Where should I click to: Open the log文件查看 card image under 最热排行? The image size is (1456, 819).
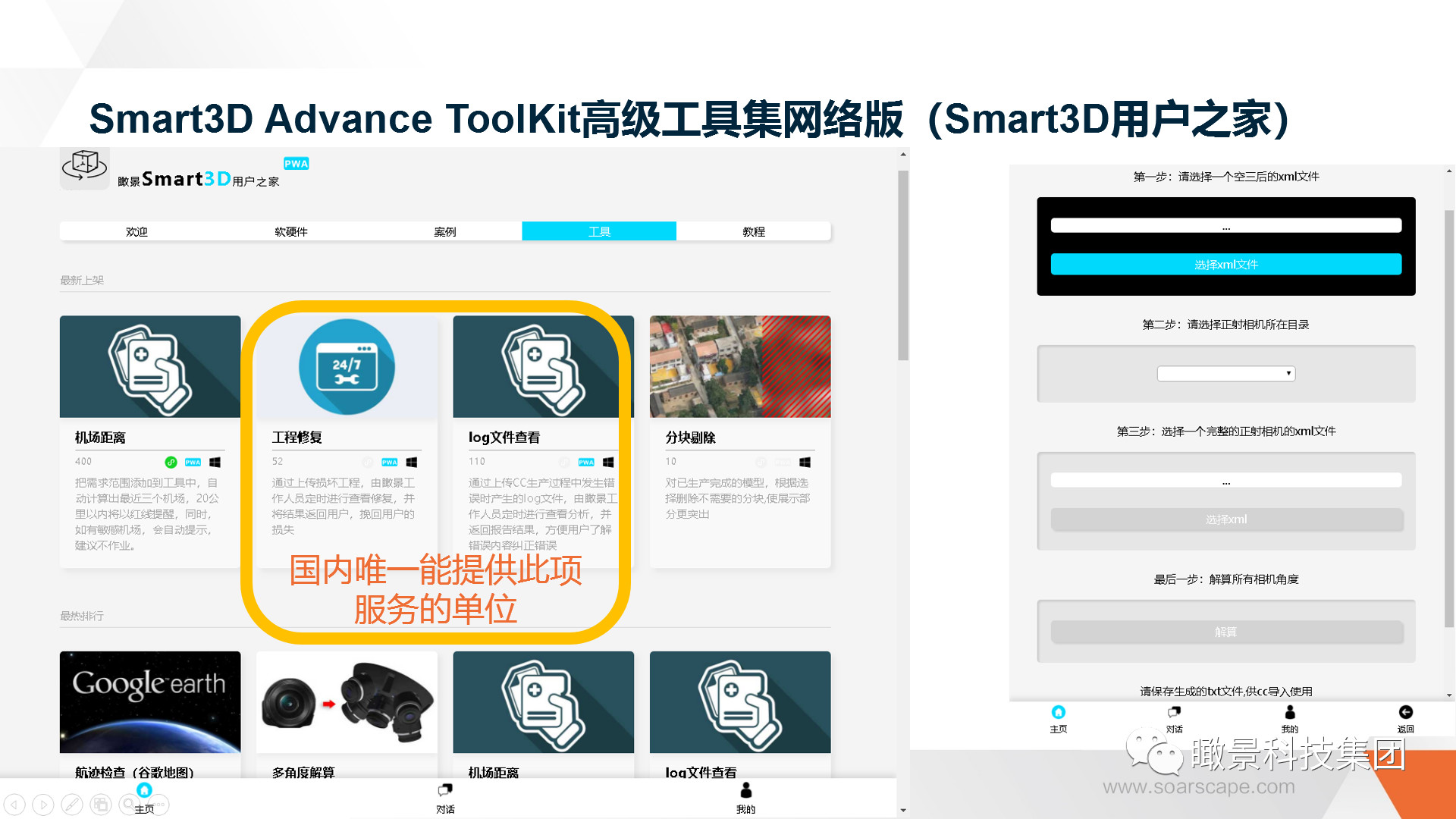(740, 701)
